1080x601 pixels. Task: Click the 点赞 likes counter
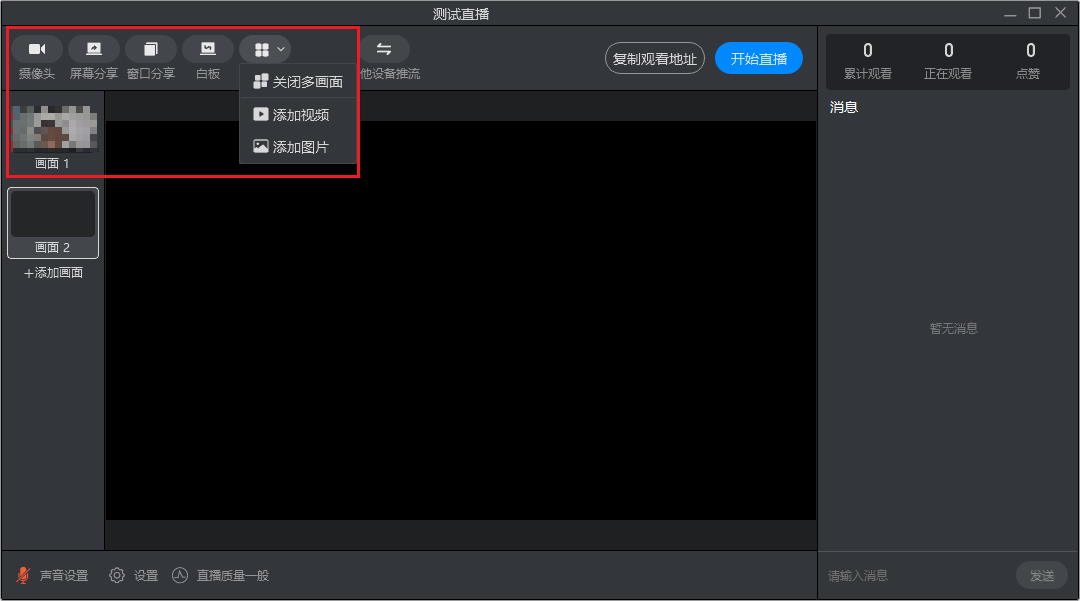click(x=1030, y=61)
